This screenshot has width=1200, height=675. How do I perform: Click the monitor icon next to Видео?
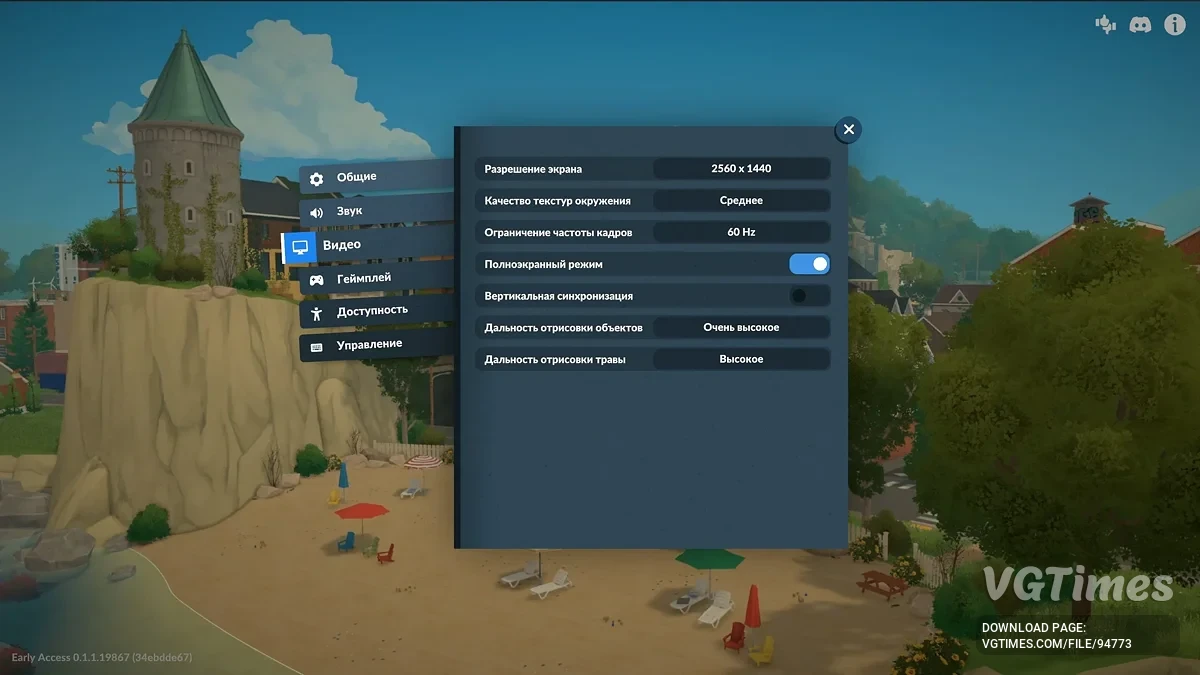pyautogui.click(x=300, y=247)
